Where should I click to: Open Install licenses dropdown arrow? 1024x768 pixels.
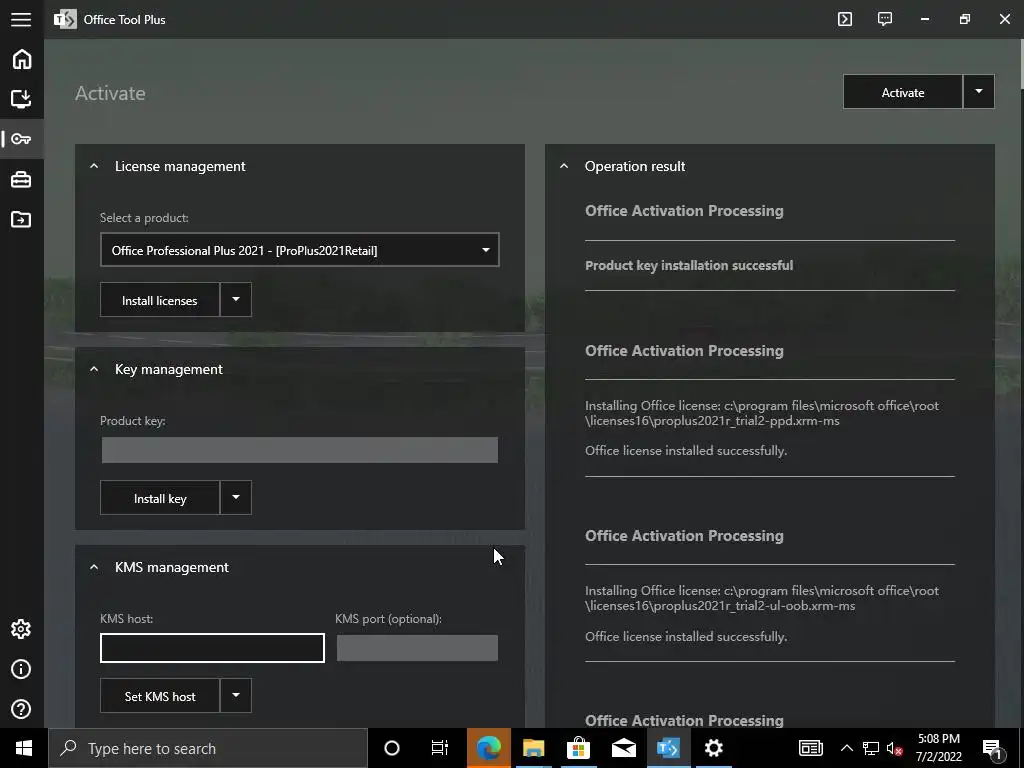point(236,300)
